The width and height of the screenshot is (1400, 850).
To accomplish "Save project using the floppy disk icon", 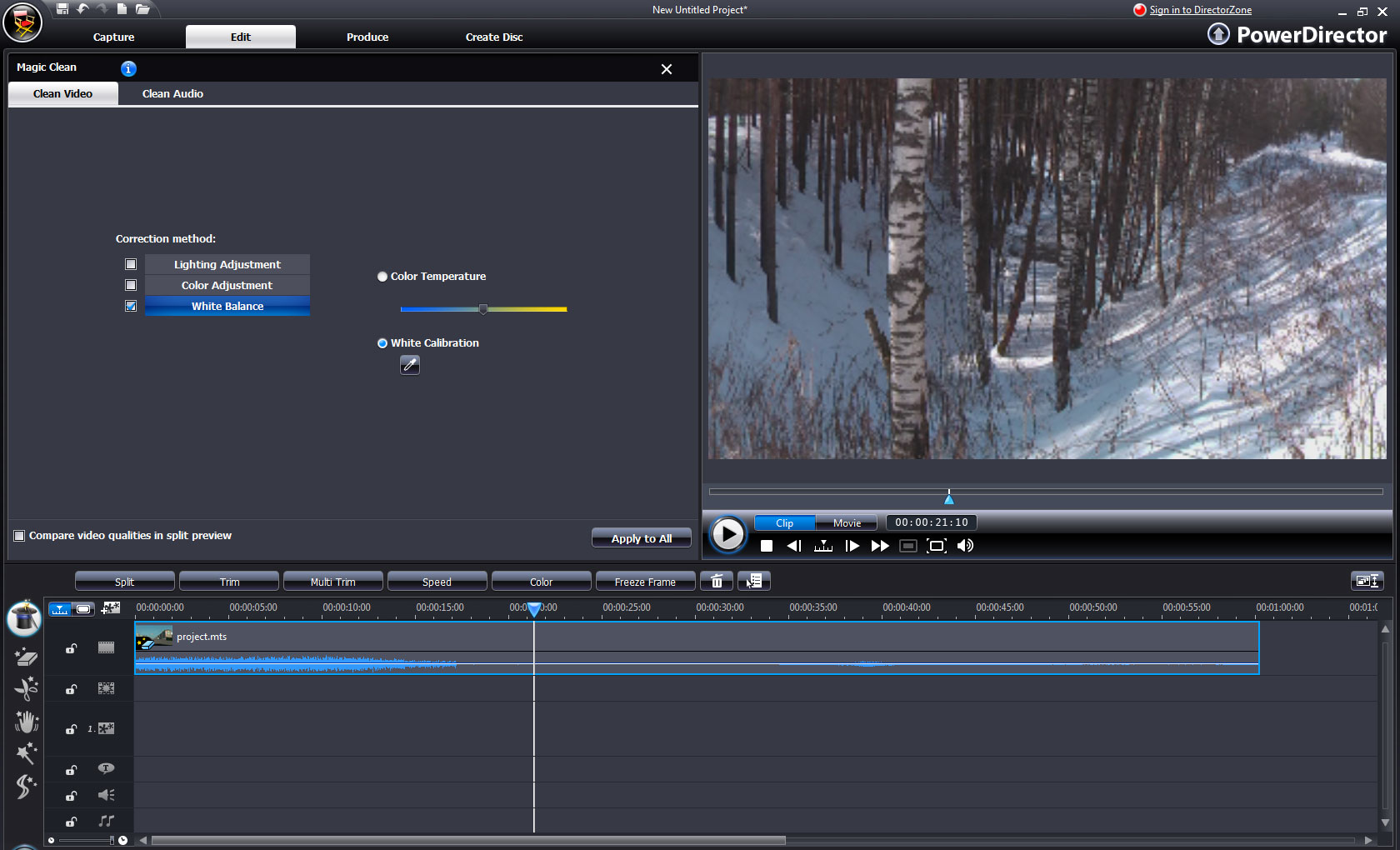I will point(62,9).
